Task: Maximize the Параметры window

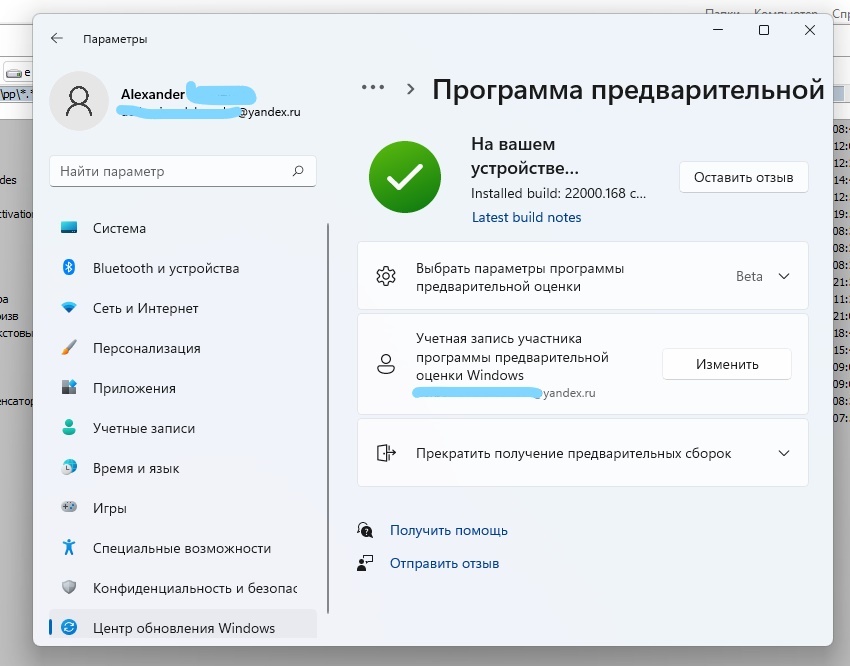Action: tap(764, 30)
